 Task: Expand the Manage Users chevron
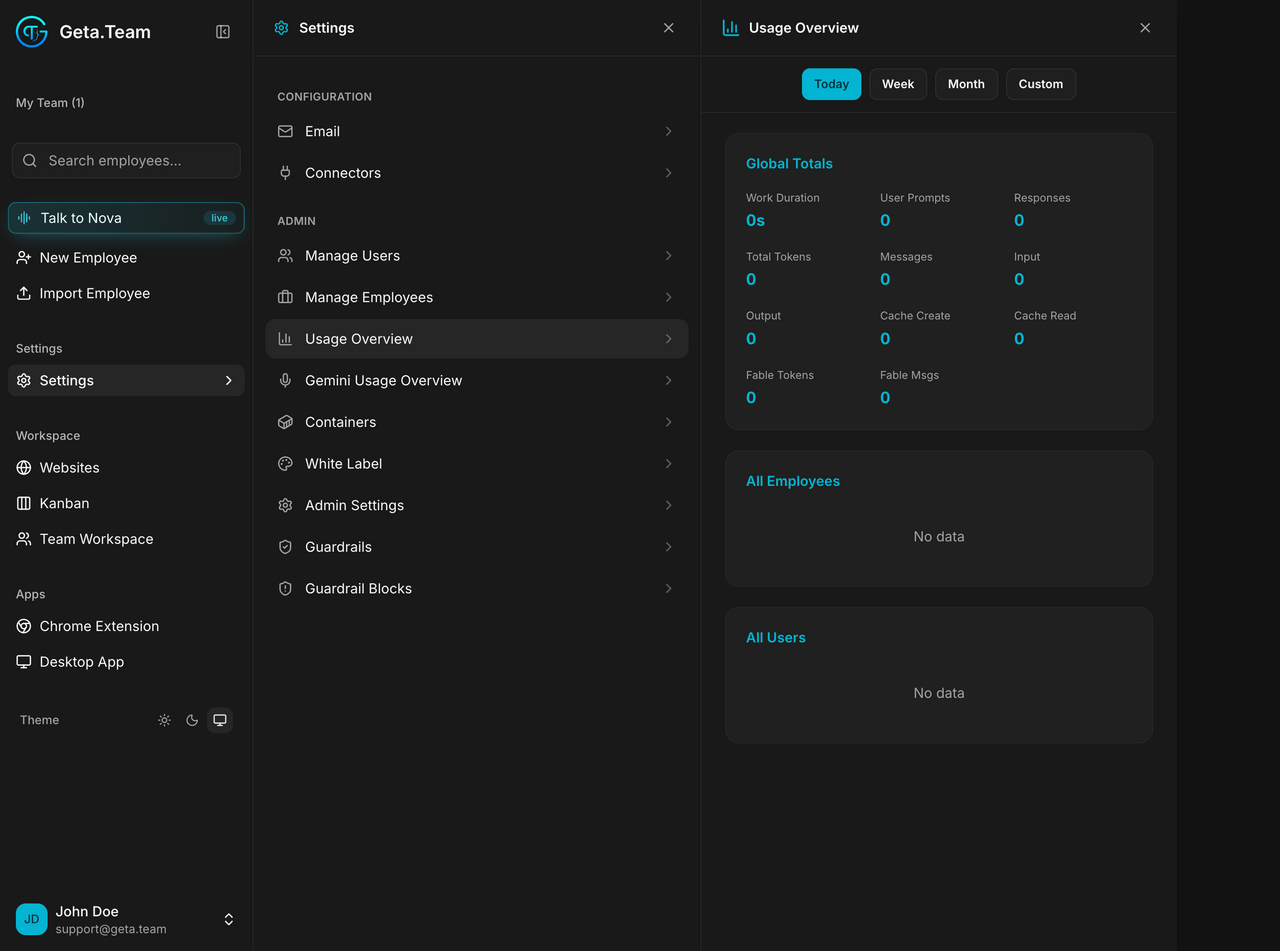click(668, 256)
